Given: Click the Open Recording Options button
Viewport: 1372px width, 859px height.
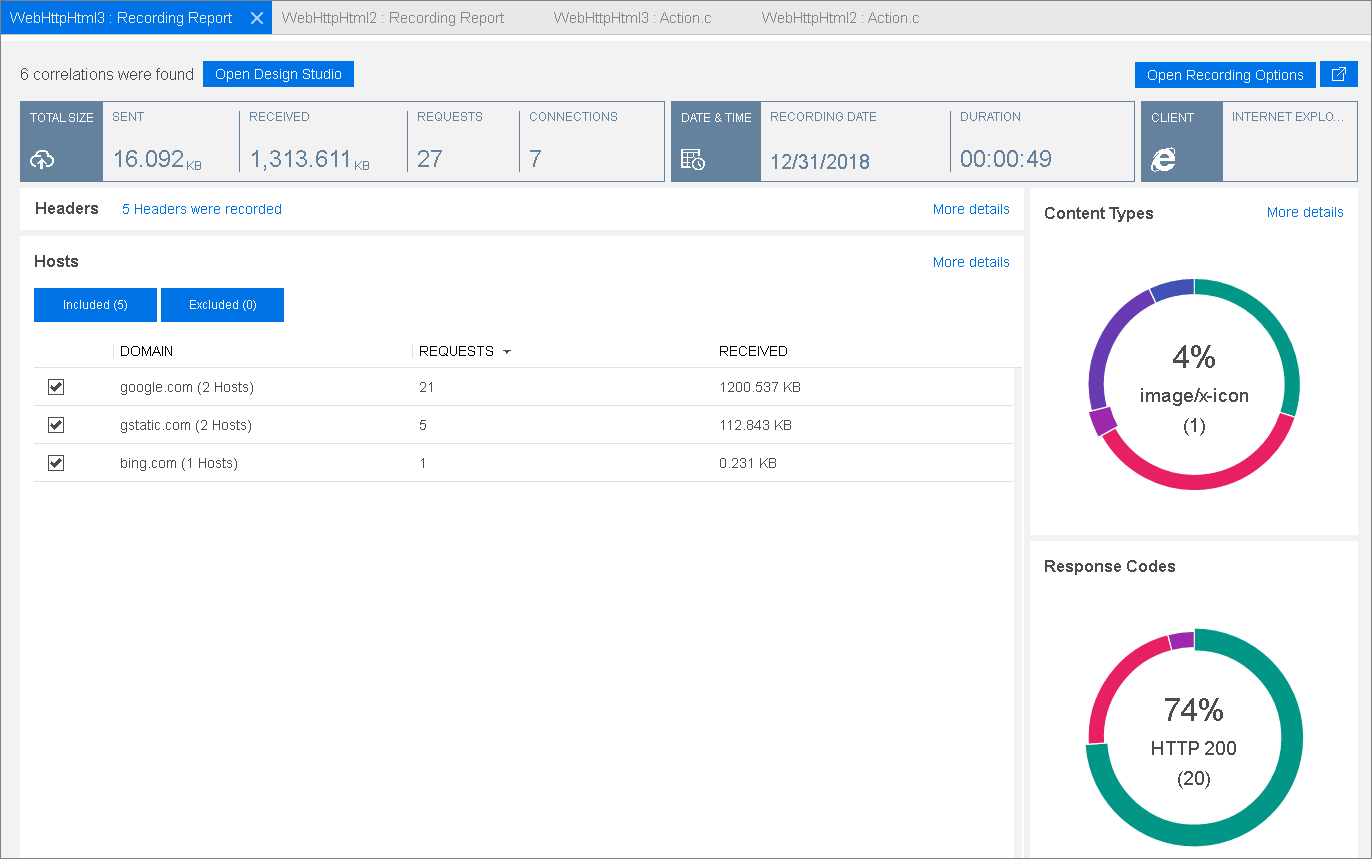Looking at the screenshot, I should click(1225, 75).
